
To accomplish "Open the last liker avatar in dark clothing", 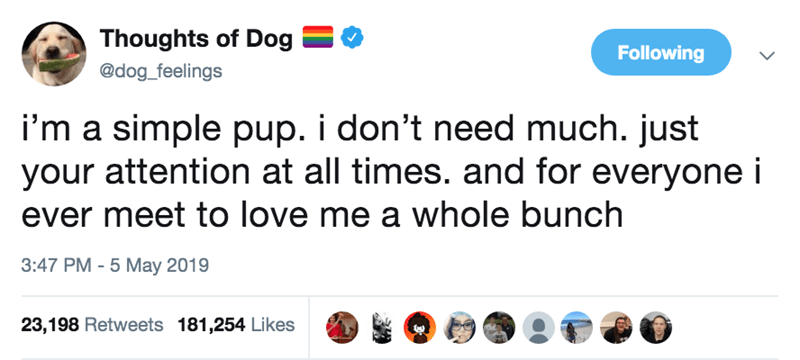I will coord(655,327).
